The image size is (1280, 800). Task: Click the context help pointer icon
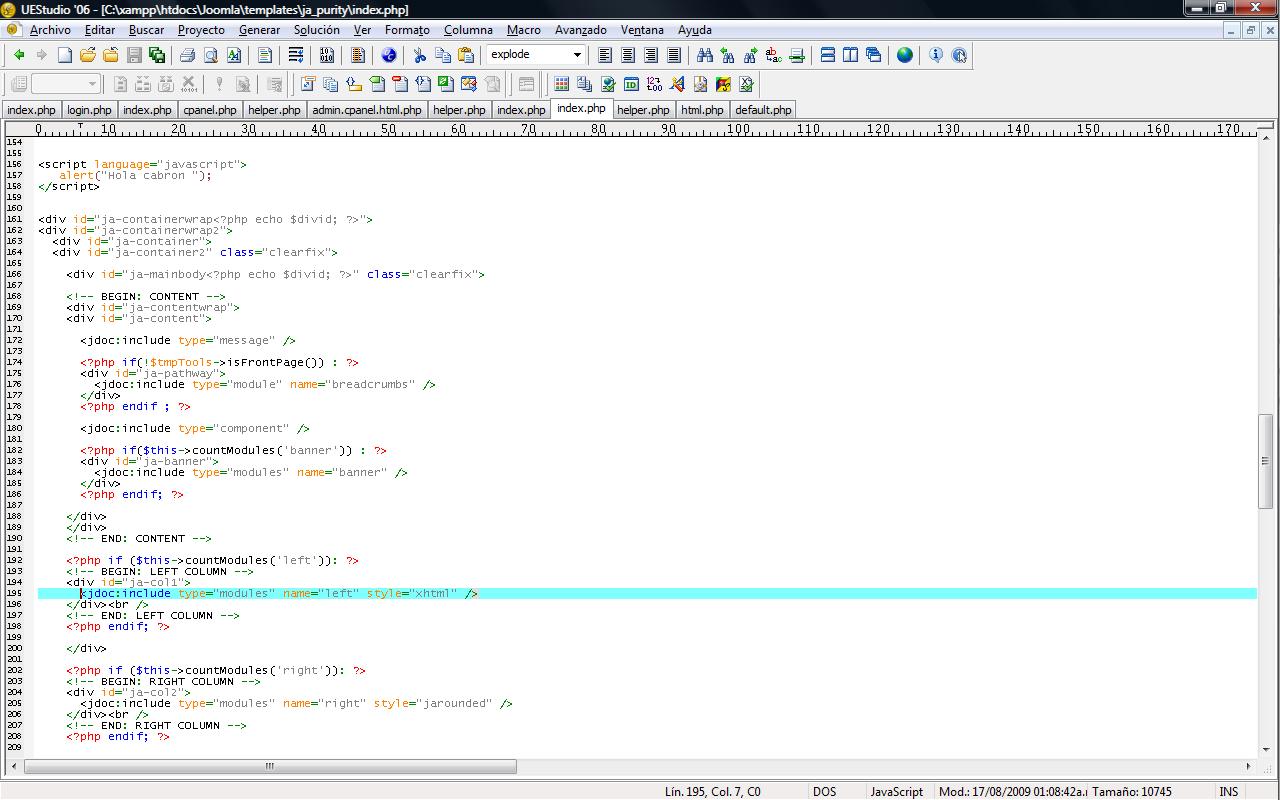tap(959, 55)
